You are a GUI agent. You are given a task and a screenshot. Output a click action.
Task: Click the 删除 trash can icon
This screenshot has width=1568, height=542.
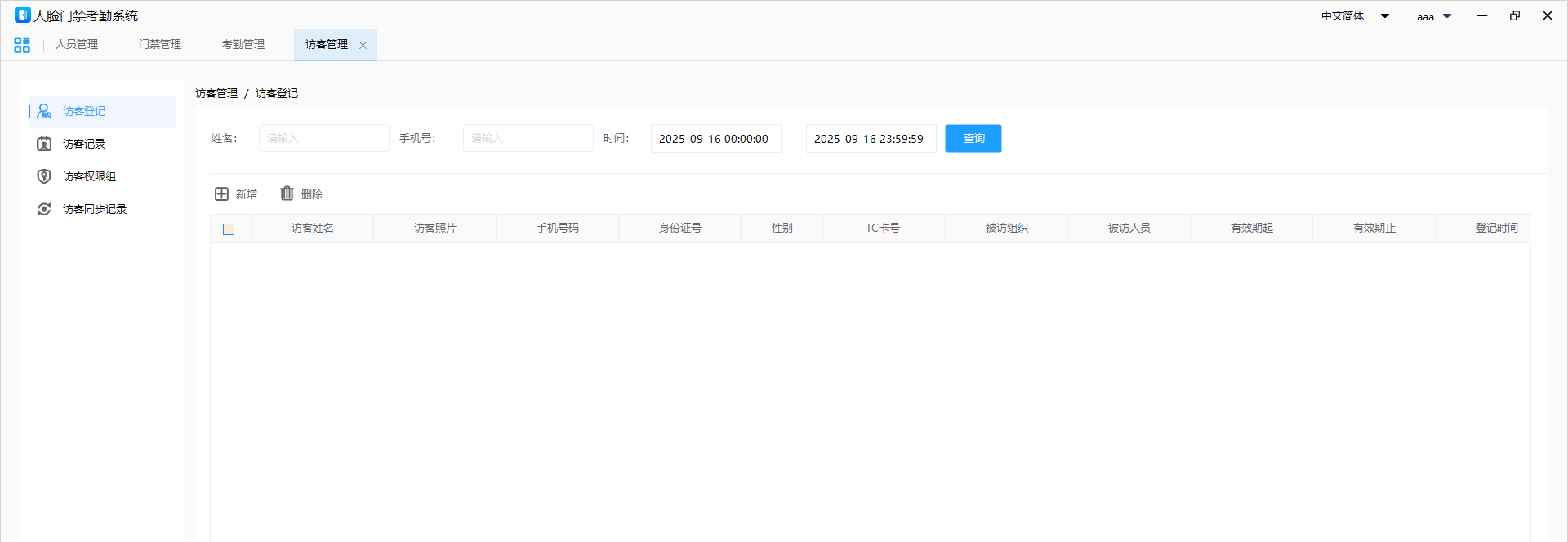pos(287,193)
